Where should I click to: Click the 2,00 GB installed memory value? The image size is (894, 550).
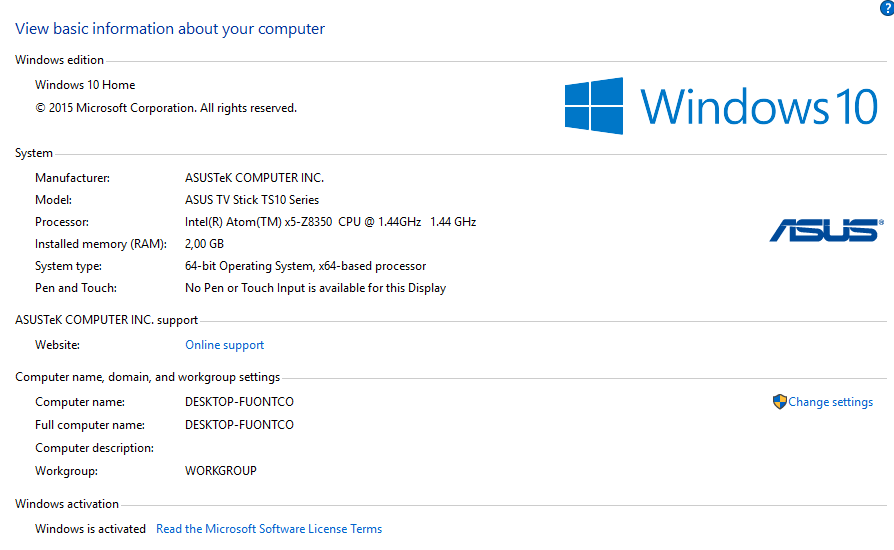tap(204, 244)
